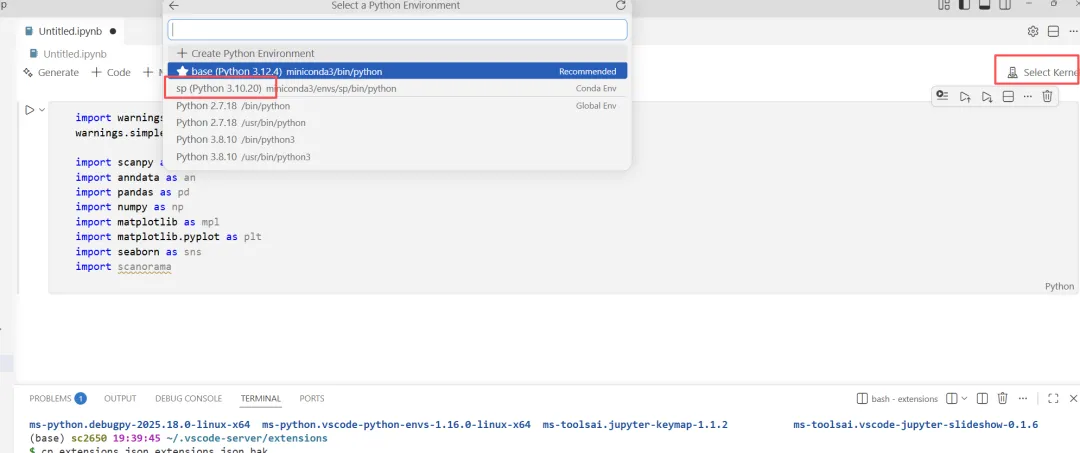Open Customize Layout icon in title bar
This screenshot has width=1080, height=453.
pyautogui.click(x=944, y=4)
